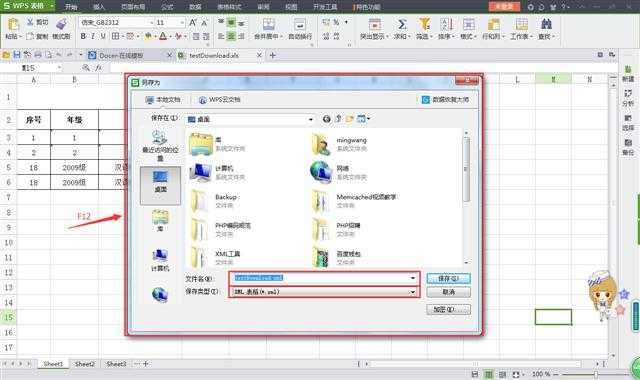Open the 保存类型 file type dropdown
Viewport: 640px width, 380px height.
tap(413, 292)
